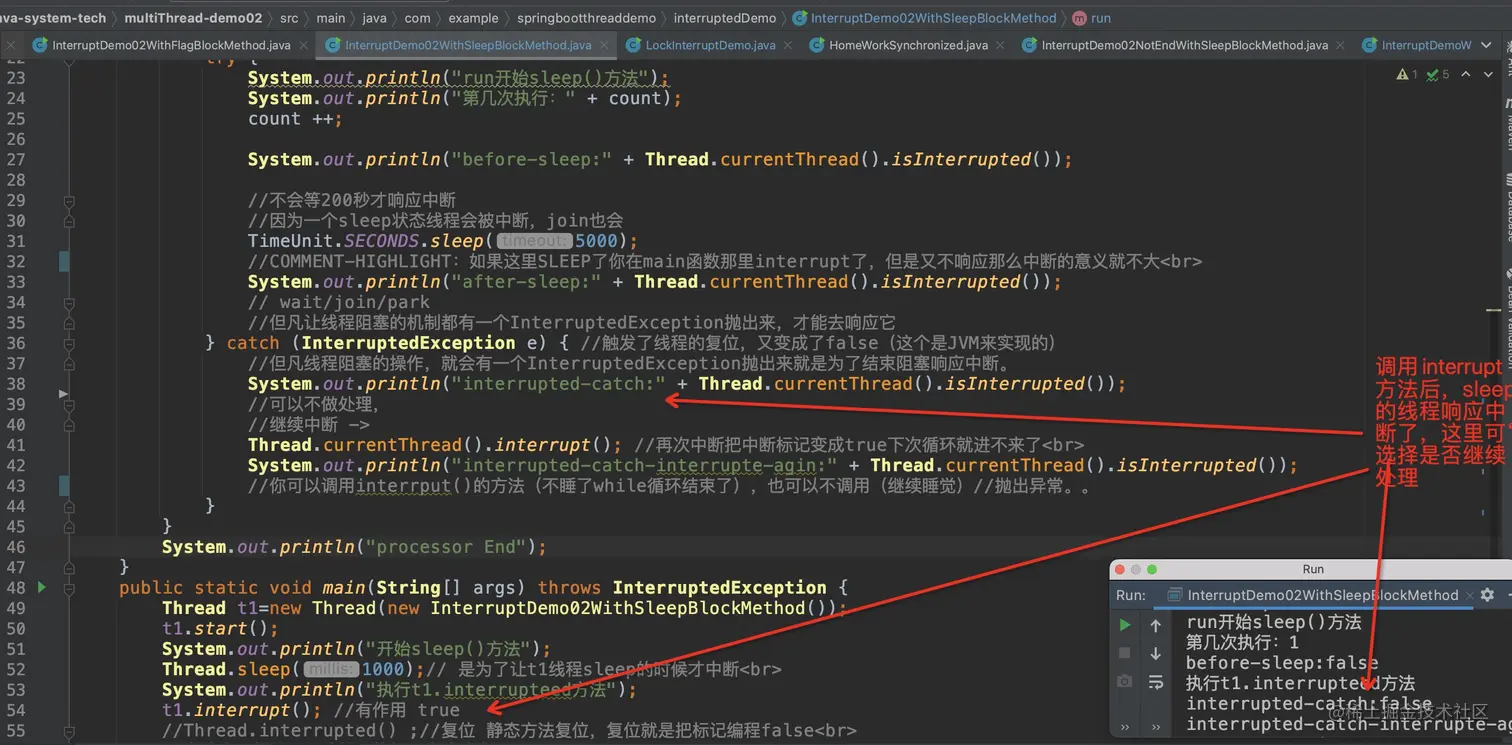
Task: Click the green typo check count indicator
Action: pyautogui.click(x=1438, y=74)
